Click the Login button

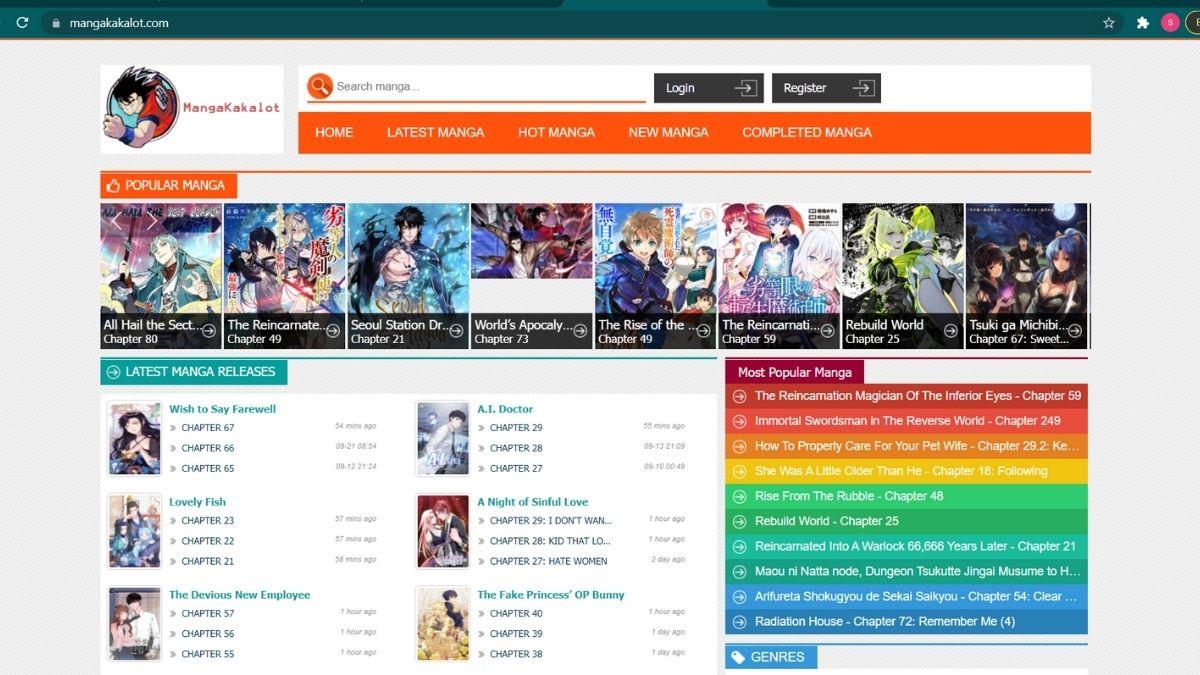pos(709,88)
